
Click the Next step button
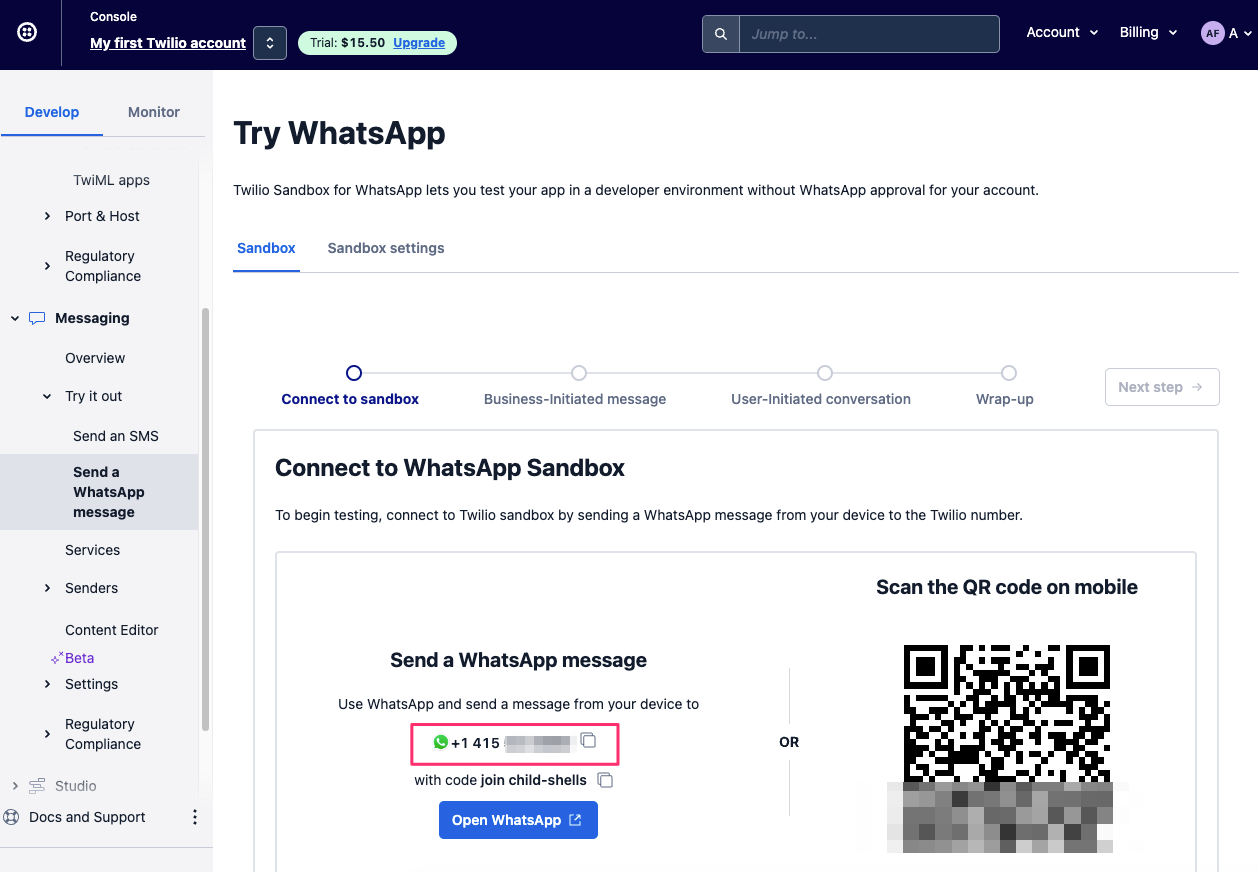point(1162,387)
